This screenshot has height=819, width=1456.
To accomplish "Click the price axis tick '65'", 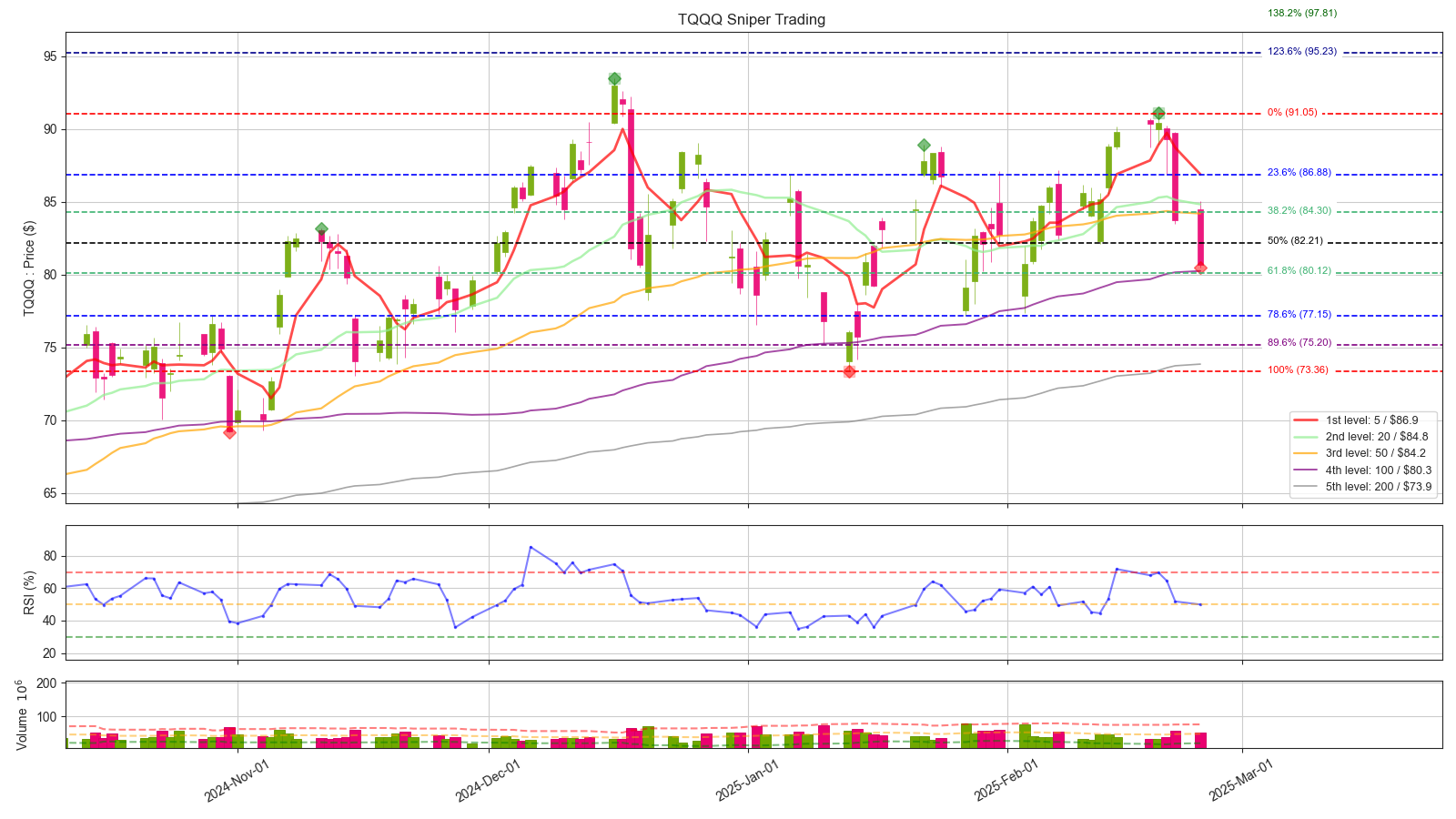I will coord(49,493).
